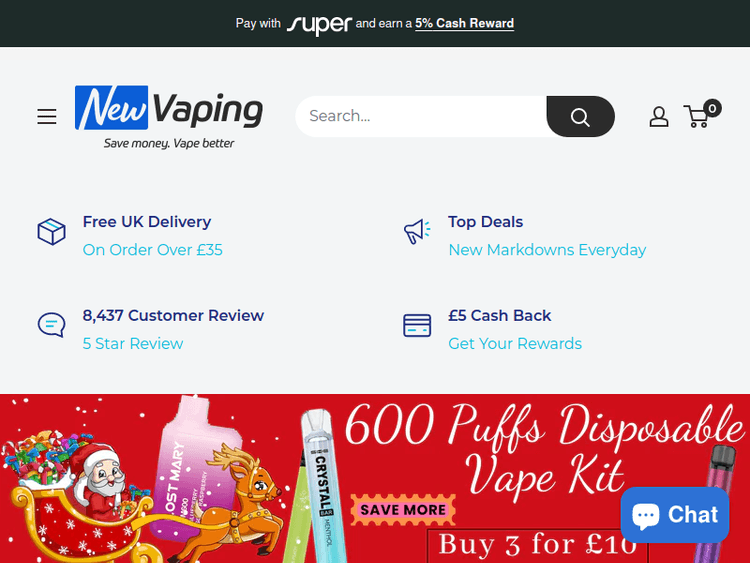Click the search magnifier button
750x563 pixels.
[580, 116]
